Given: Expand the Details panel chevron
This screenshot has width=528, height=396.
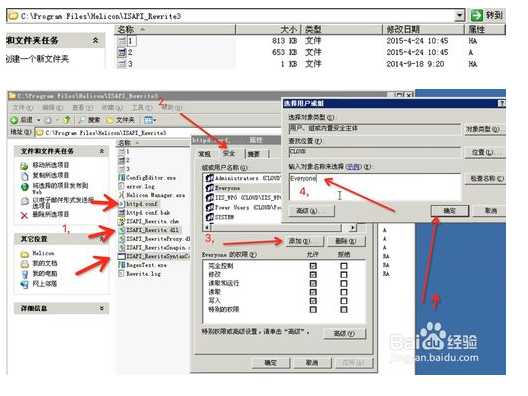Looking at the screenshot, I should click(x=101, y=308).
